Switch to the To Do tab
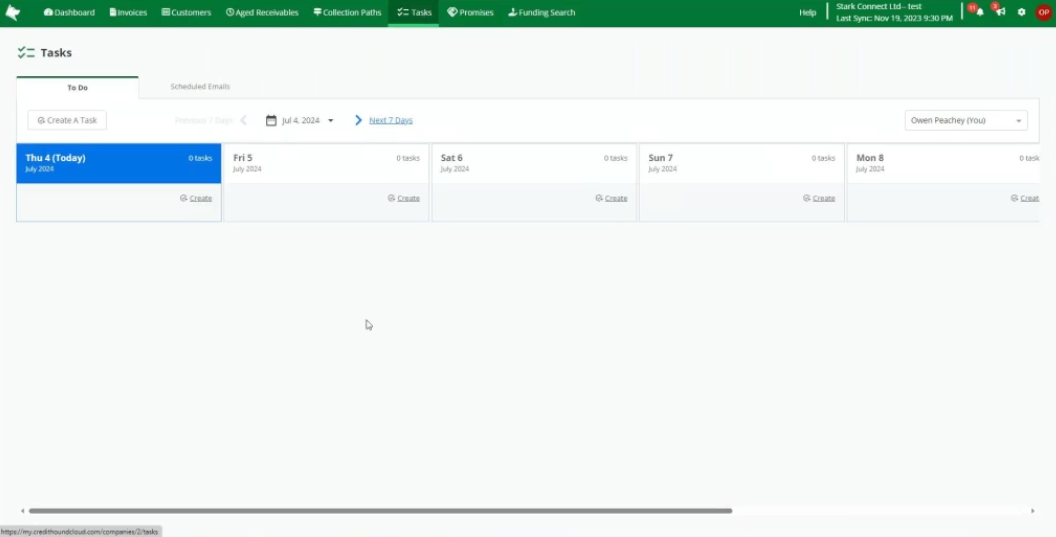This screenshot has width=1056, height=537. tap(77, 88)
